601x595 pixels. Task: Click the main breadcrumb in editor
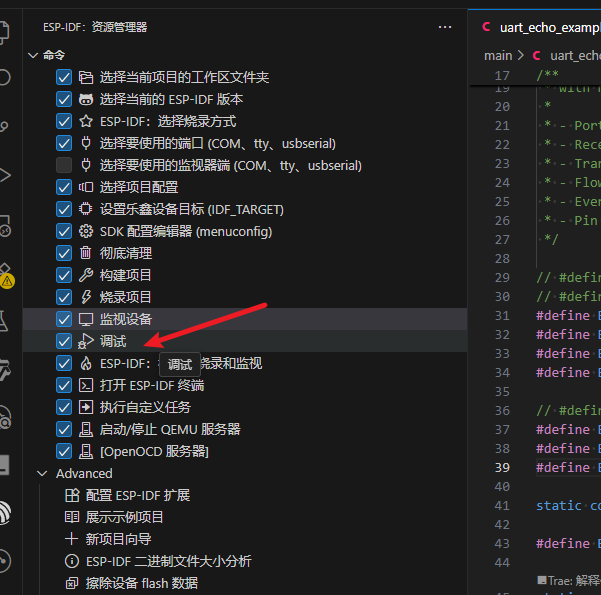click(x=498, y=56)
